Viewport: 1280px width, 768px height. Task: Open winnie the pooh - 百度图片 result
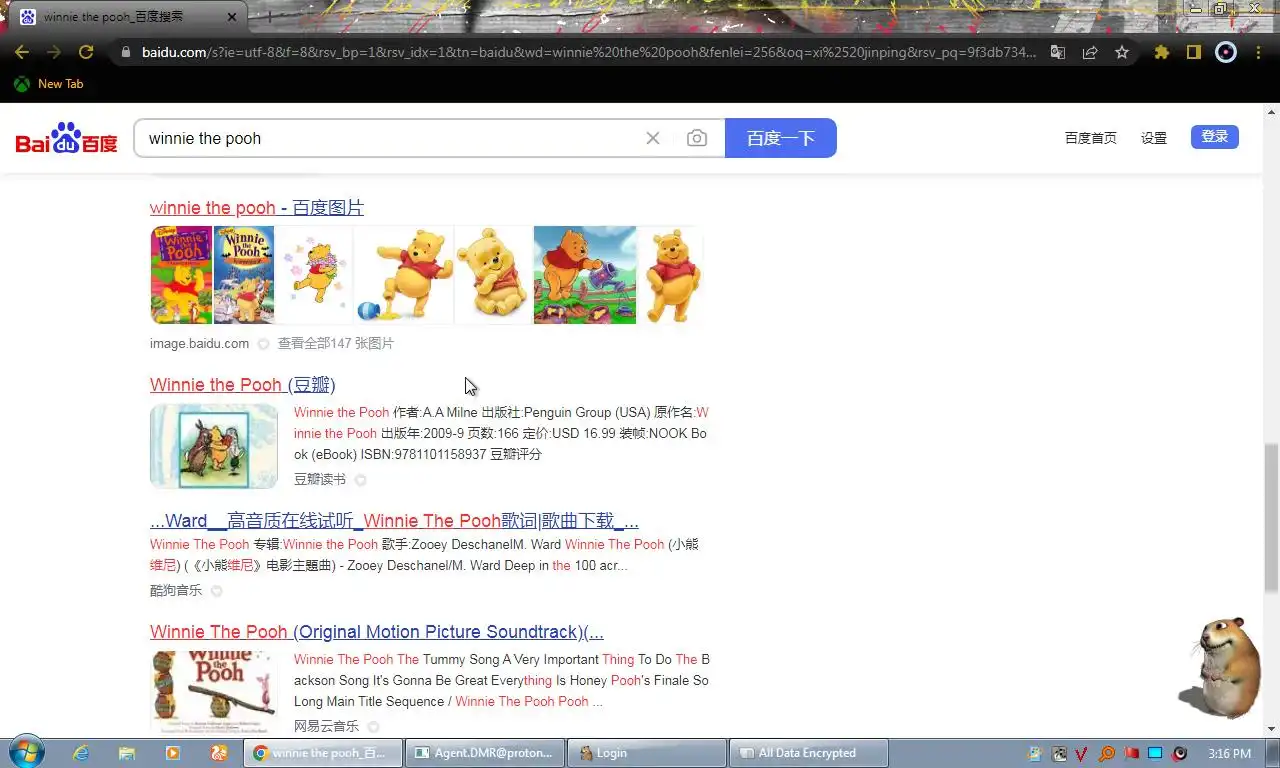[x=257, y=208]
